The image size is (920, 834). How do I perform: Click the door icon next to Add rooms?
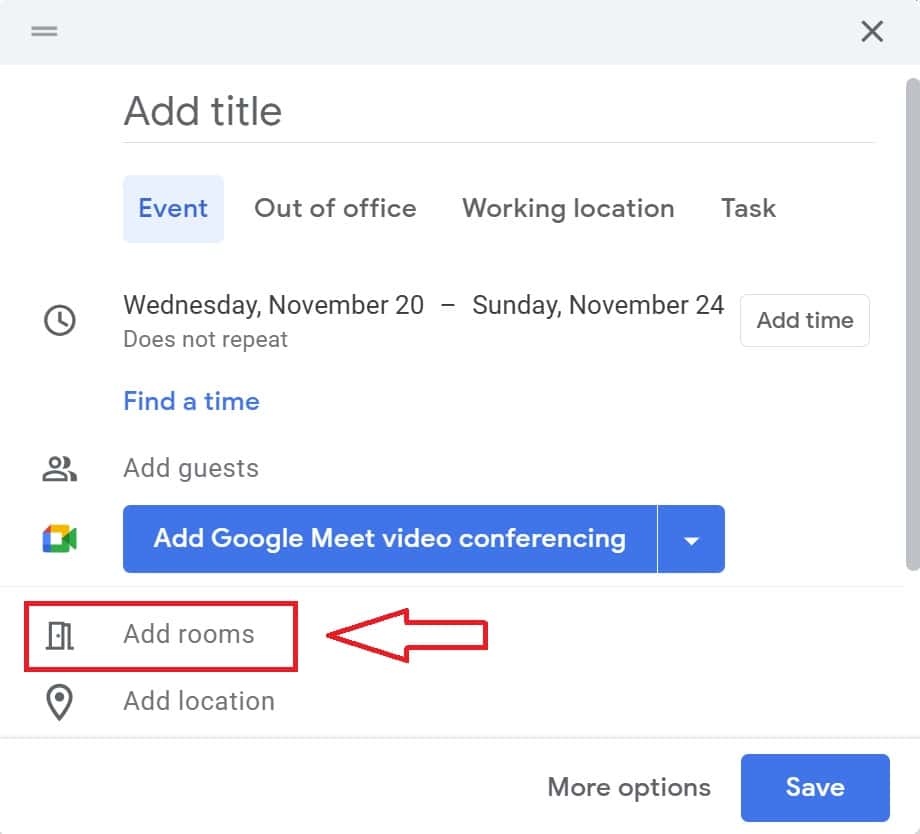click(x=60, y=634)
